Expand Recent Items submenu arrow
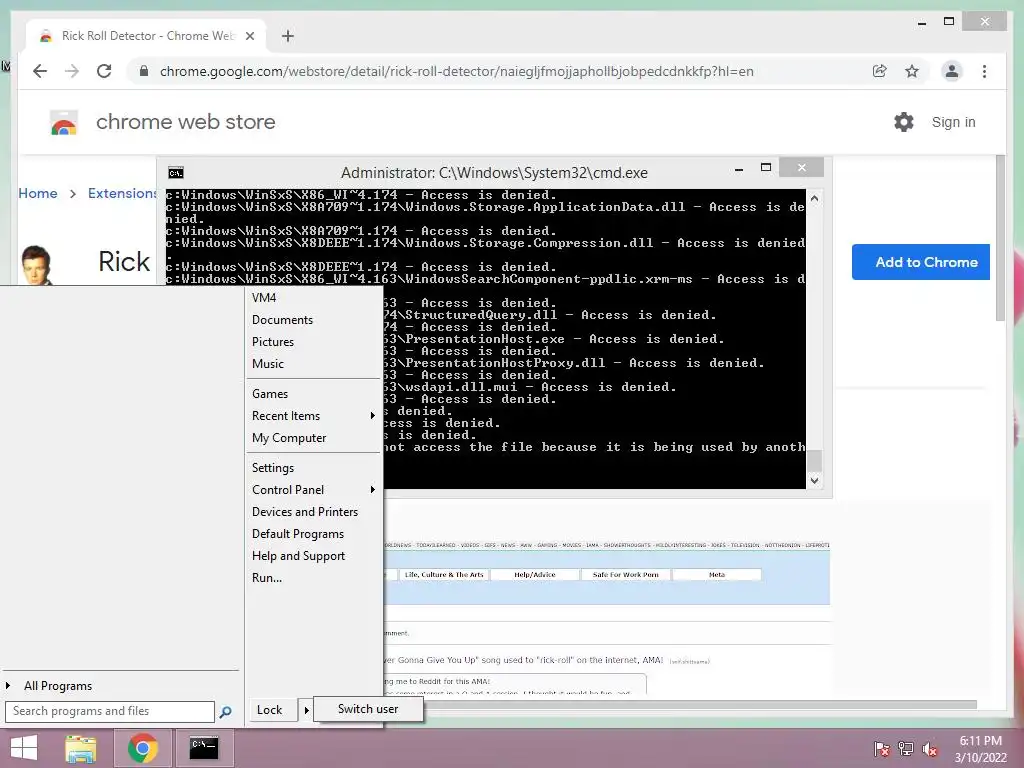The image size is (1024, 768). [x=372, y=416]
